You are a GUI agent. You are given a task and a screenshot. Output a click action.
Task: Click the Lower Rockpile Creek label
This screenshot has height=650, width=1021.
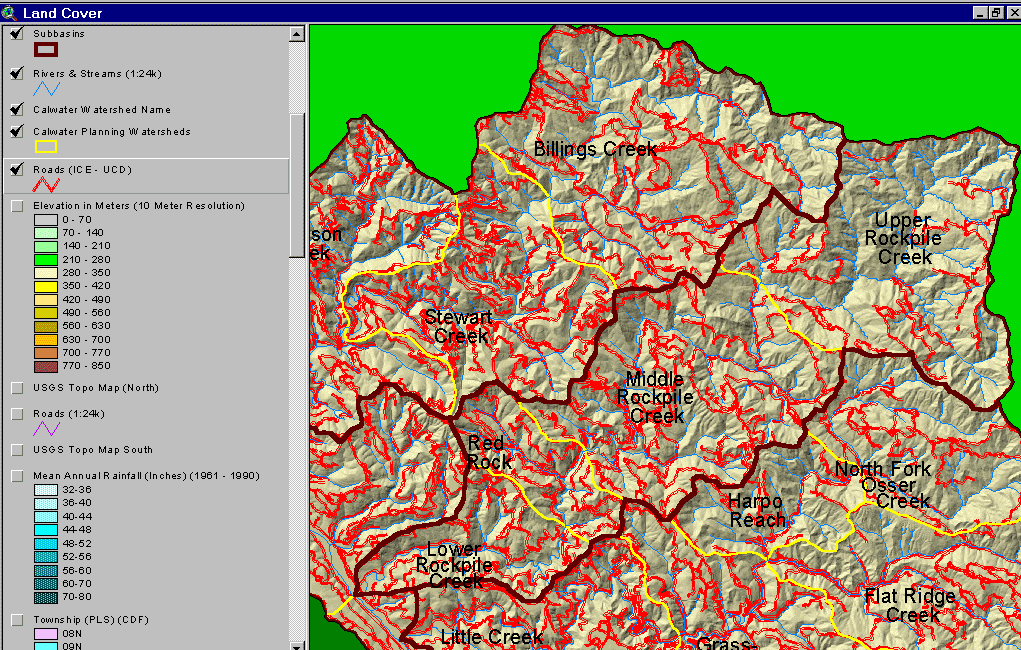click(454, 565)
